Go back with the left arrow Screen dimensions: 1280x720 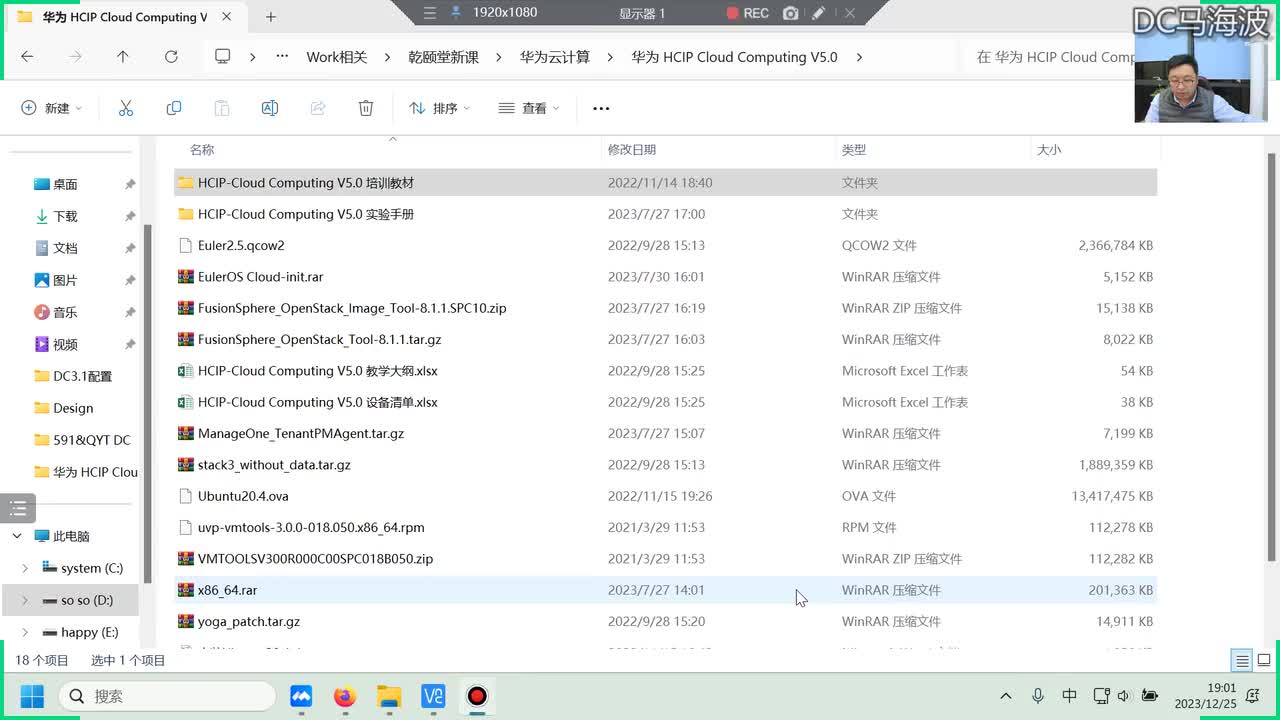click(27, 57)
